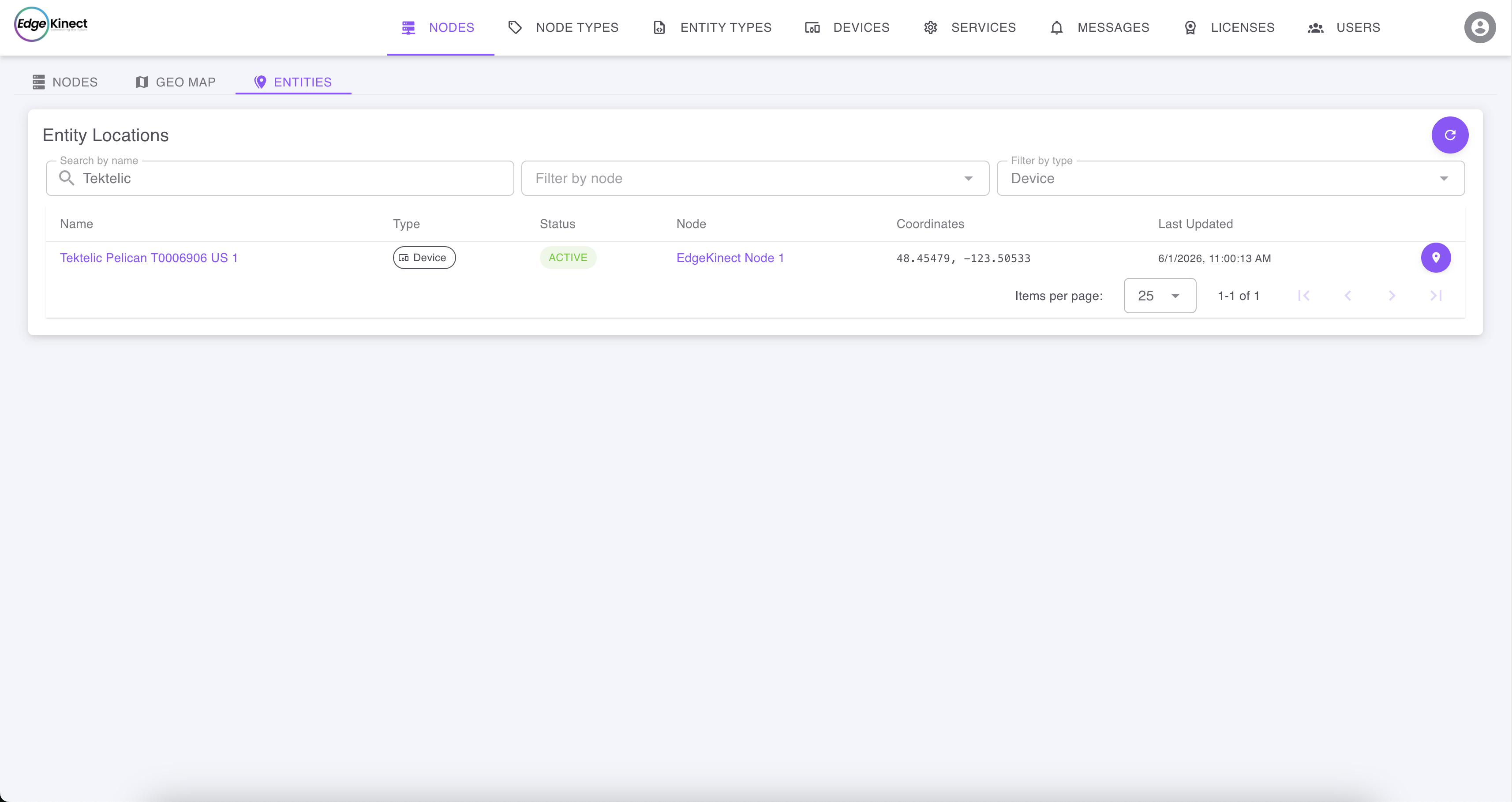Click the Entity Locations heading
The width and height of the screenshot is (1512, 802).
pyautogui.click(x=106, y=135)
